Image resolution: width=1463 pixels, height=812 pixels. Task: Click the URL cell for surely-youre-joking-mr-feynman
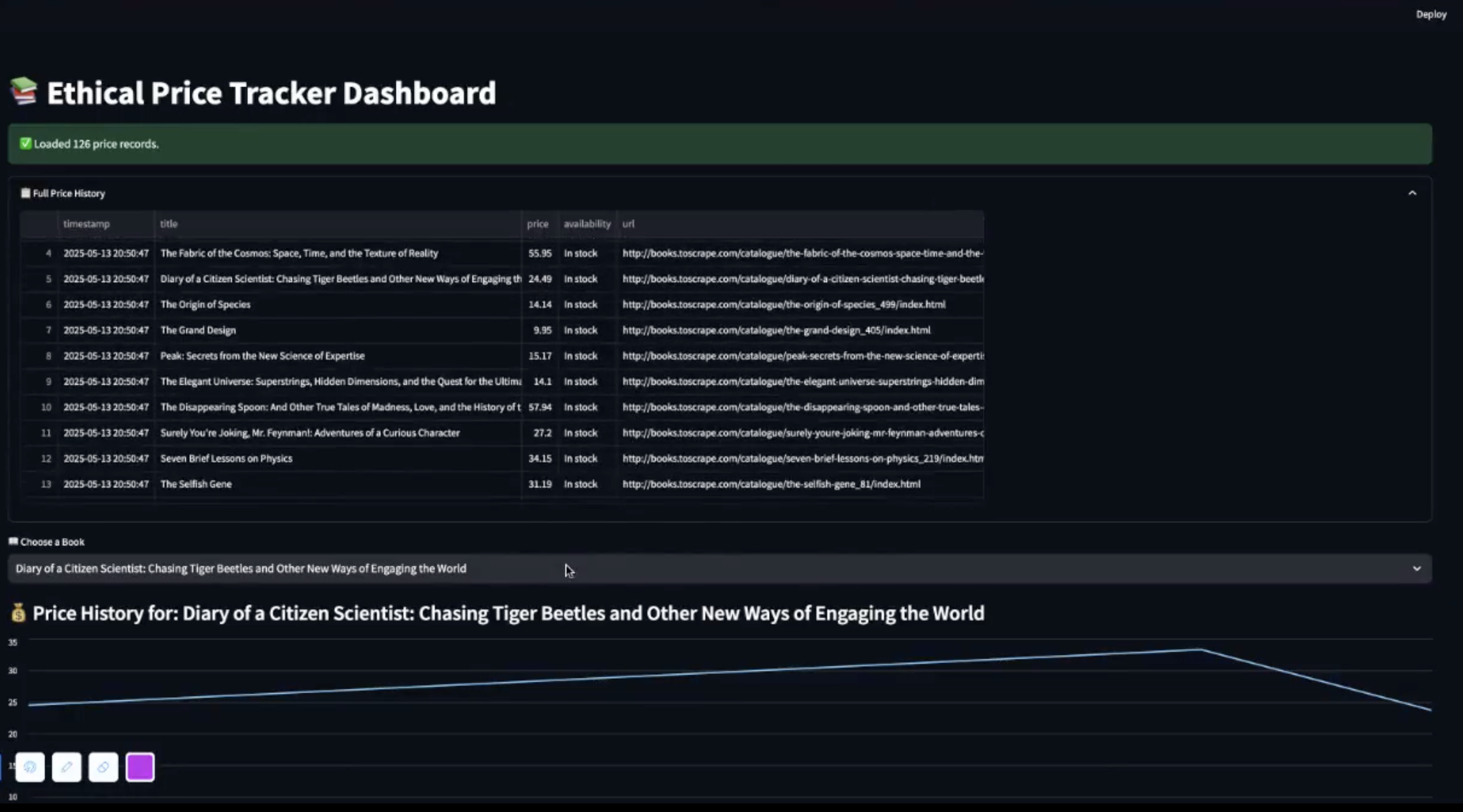tap(800, 433)
